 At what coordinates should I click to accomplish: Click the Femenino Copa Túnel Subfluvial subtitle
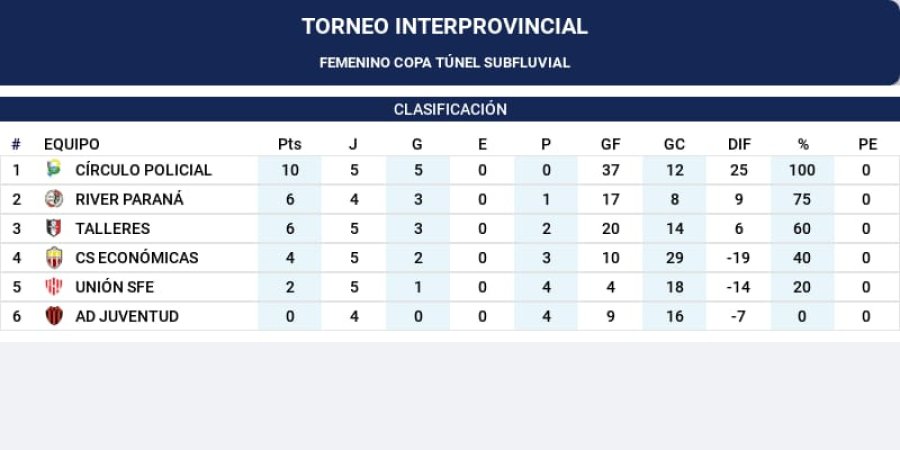click(x=445, y=62)
